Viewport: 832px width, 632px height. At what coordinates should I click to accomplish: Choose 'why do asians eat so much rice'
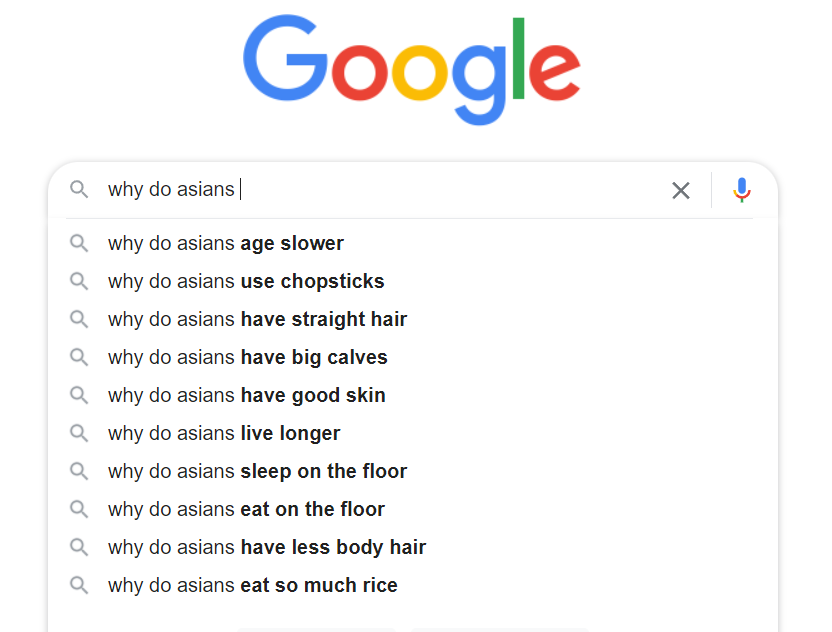pos(413,585)
